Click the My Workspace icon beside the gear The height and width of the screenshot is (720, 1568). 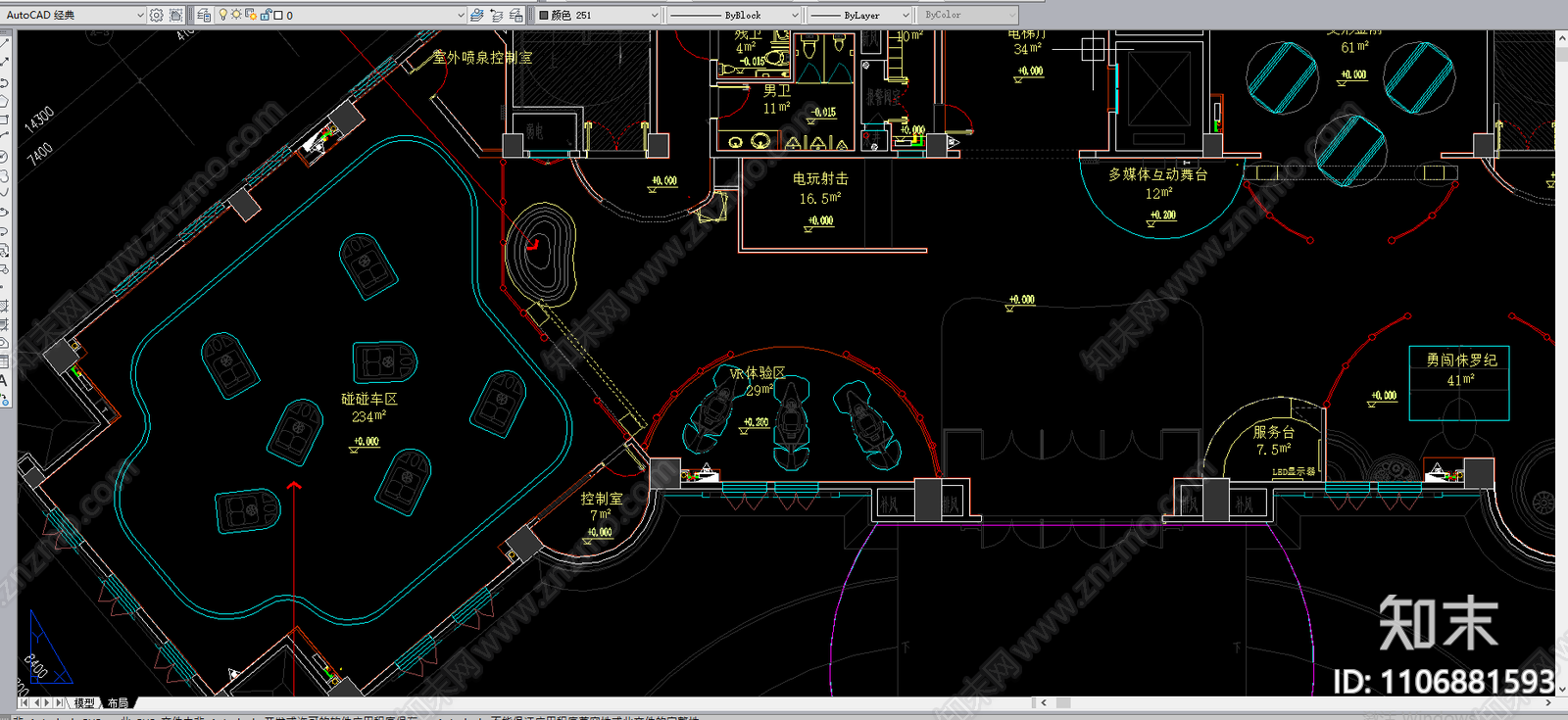176,15
